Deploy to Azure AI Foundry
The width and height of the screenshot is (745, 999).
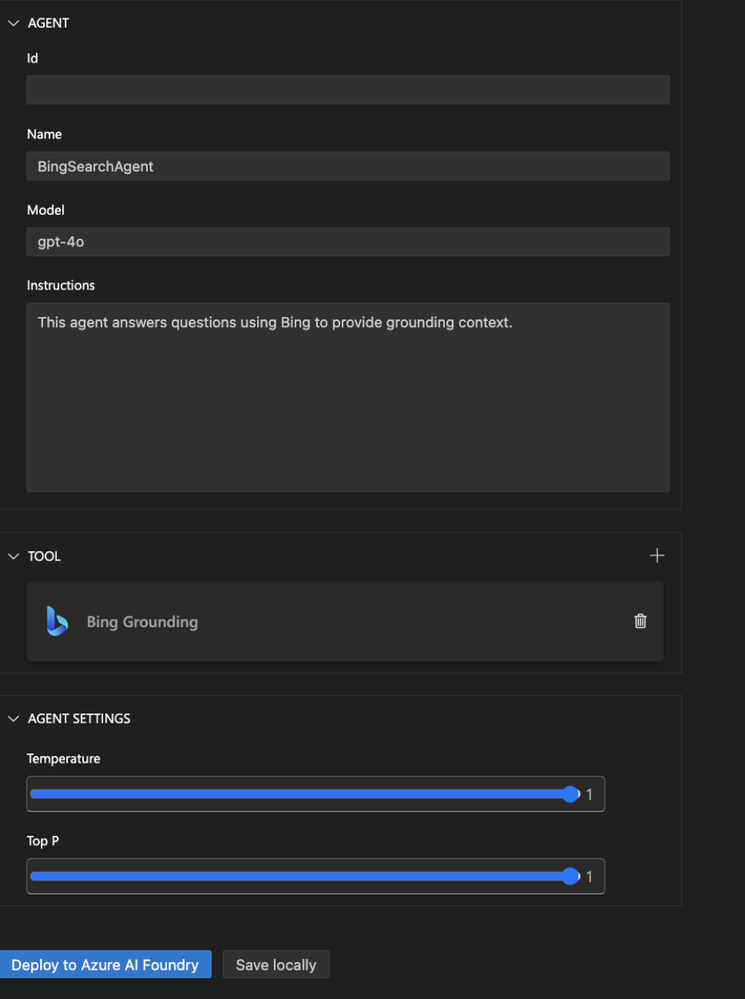pyautogui.click(x=105, y=965)
